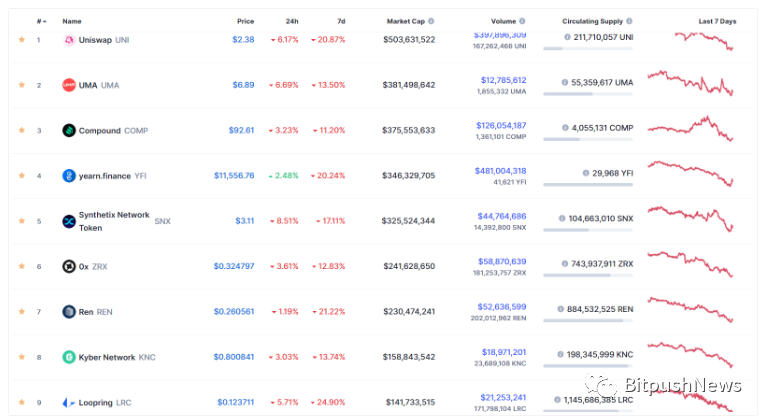Open the Compound volume $126,054,187 link

[x=501, y=126]
